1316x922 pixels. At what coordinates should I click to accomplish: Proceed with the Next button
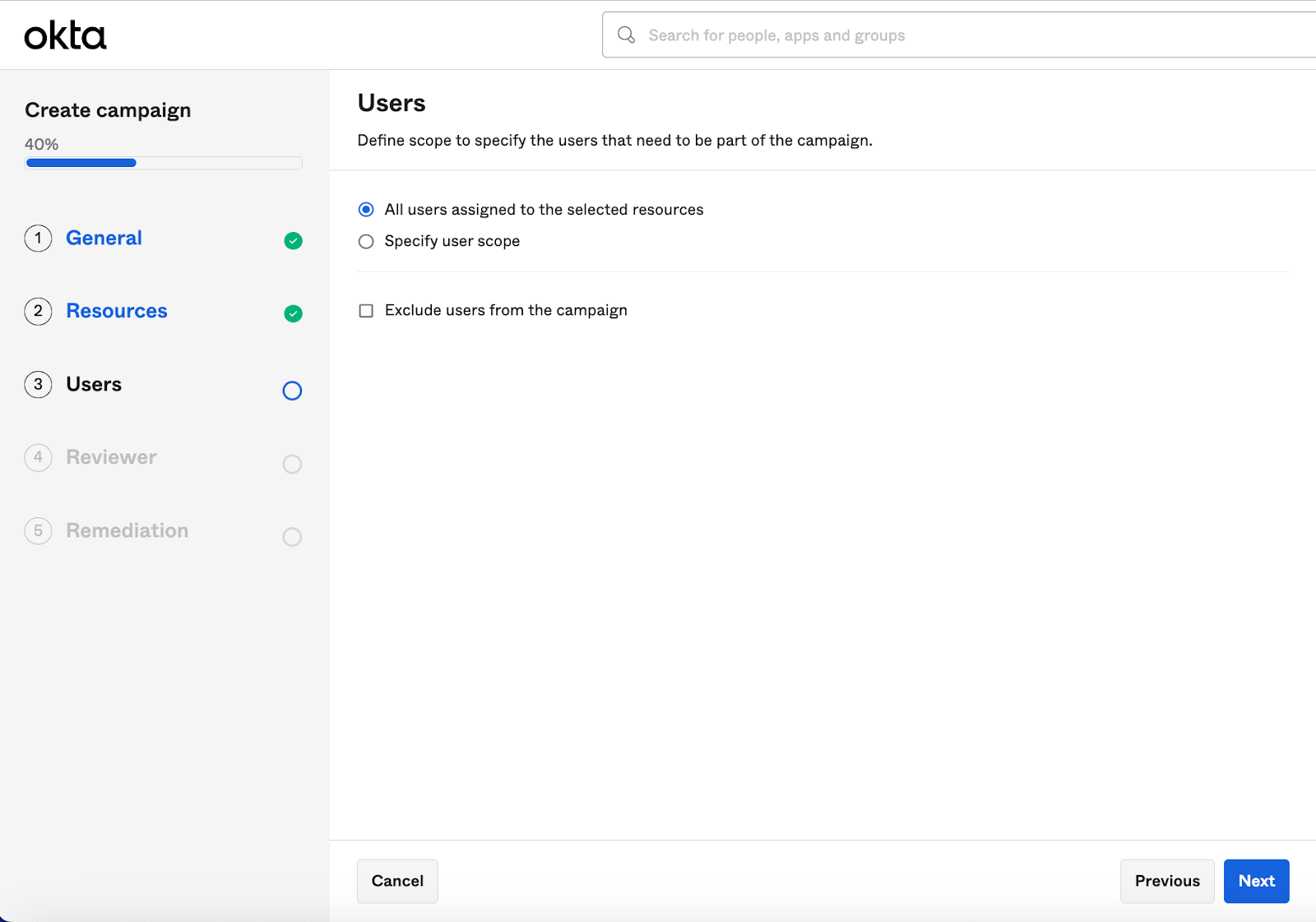click(x=1256, y=881)
